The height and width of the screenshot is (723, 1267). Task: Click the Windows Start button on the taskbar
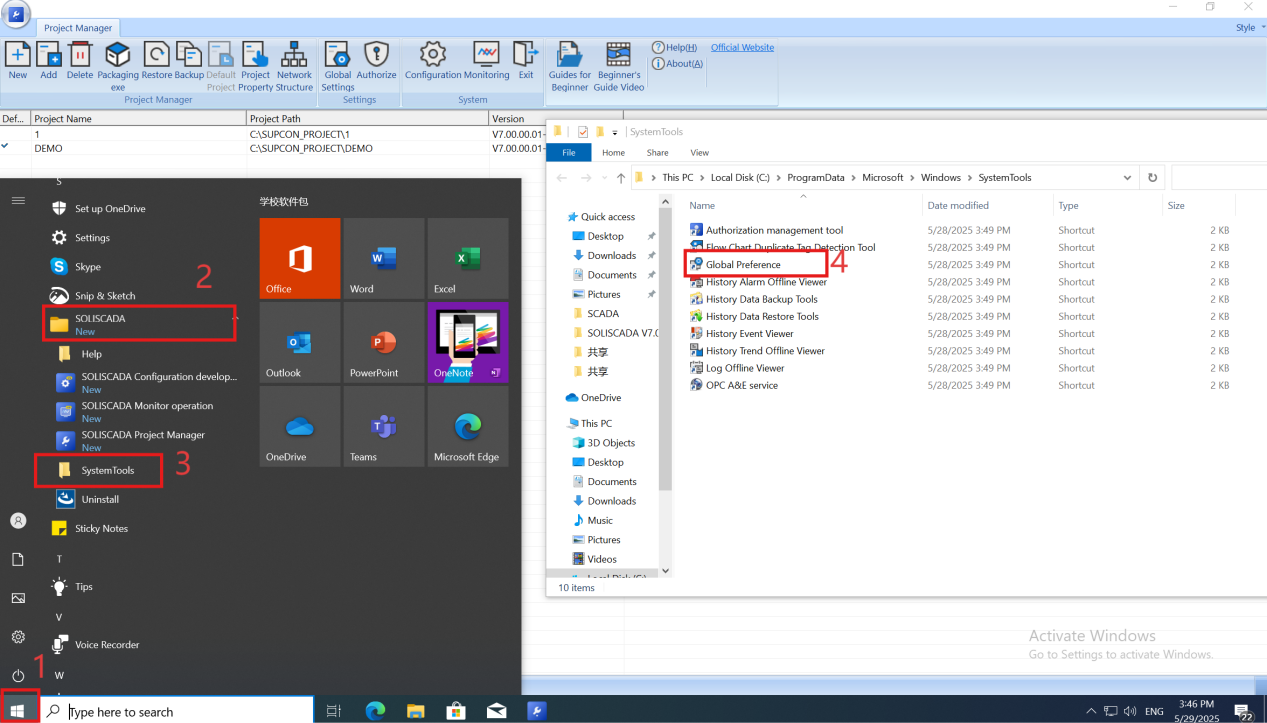tap(18, 711)
